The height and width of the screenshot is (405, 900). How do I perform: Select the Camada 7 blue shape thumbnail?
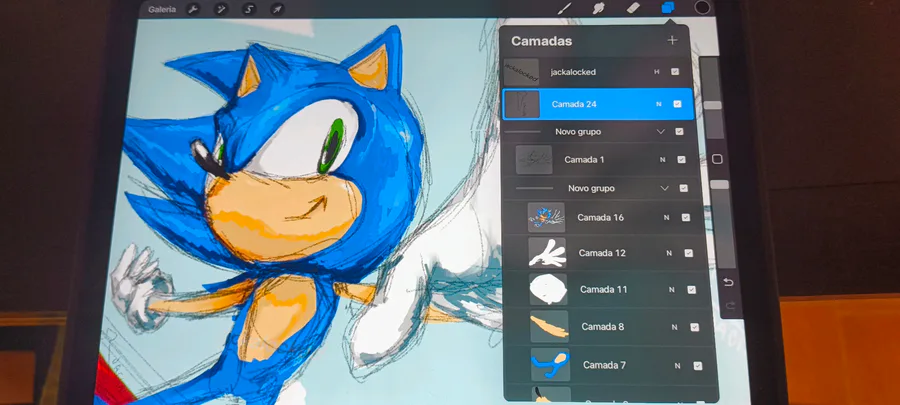pyautogui.click(x=550, y=365)
